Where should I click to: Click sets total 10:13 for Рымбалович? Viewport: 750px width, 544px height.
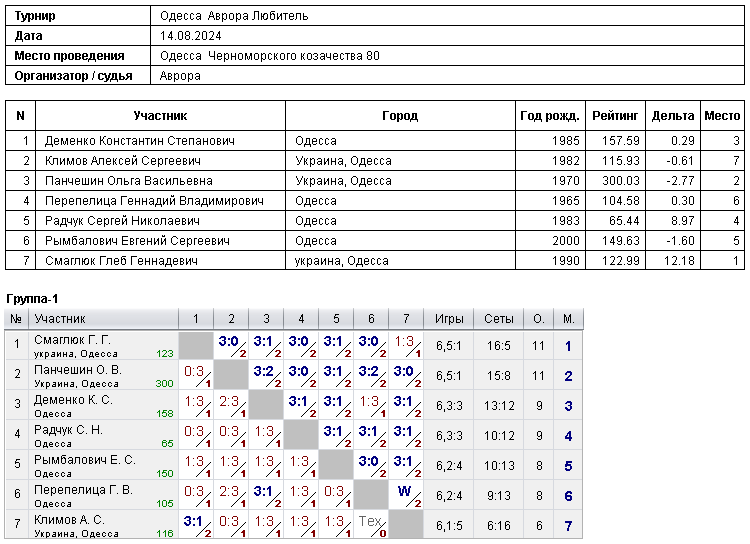[x=498, y=466]
